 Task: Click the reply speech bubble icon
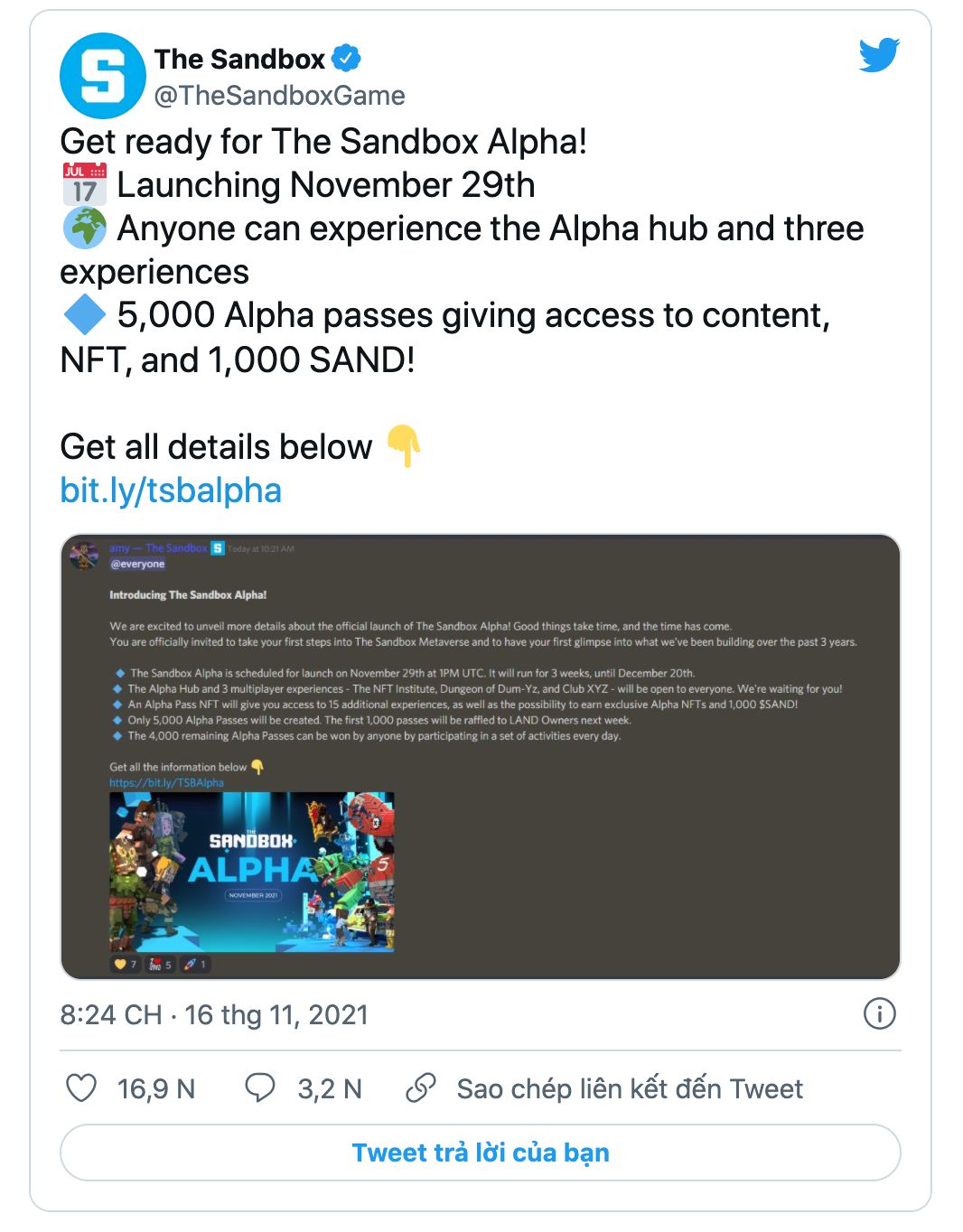click(260, 1087)
